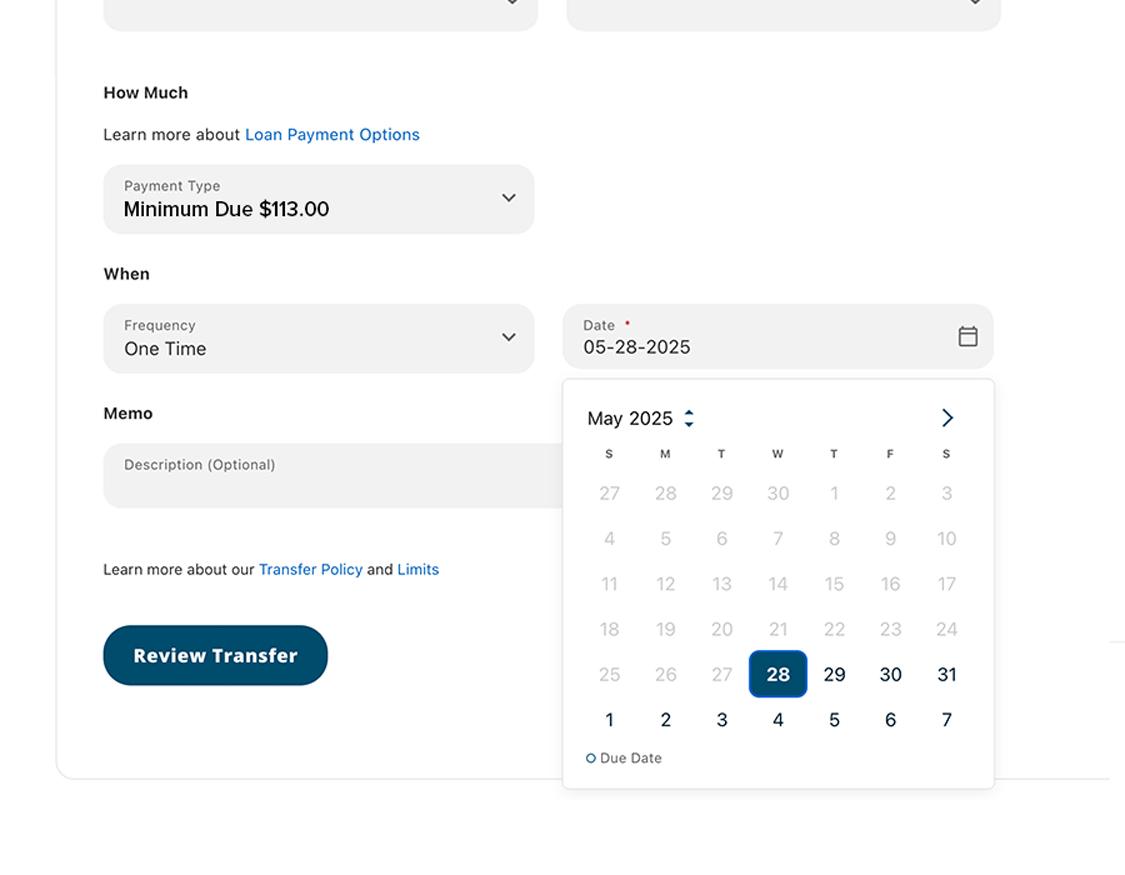The height and width of the screenshot is (875, 1125).
Task: Choose June 4 in the last calendar row
Action: (x=778, y=720)
